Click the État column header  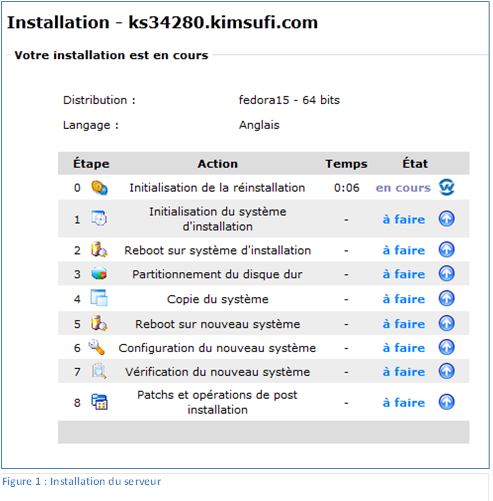pyautogui.click(x=415, y=163)
